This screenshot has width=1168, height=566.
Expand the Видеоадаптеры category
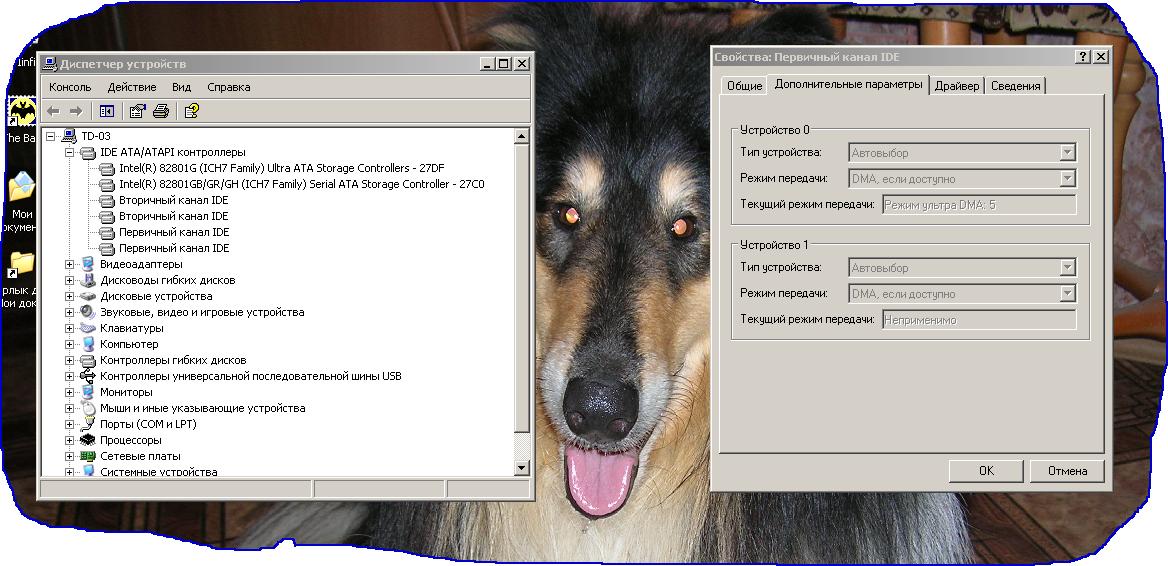[x=70, y=264]
